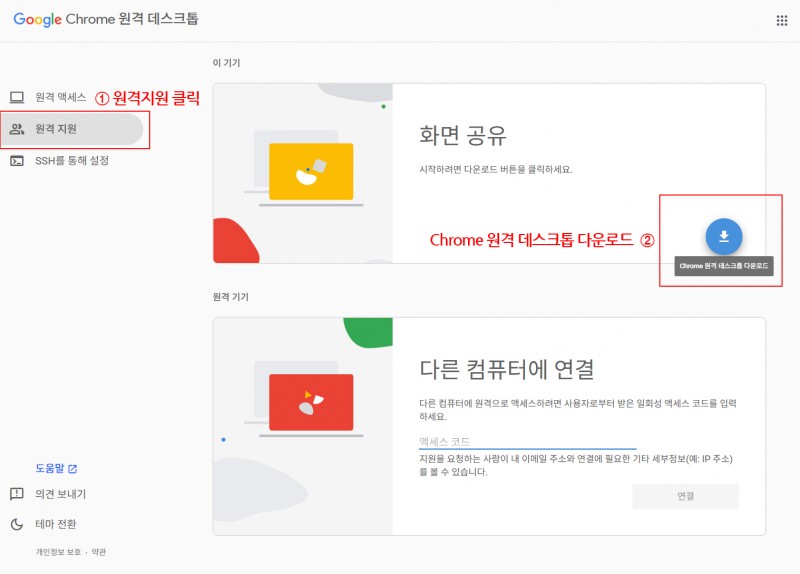This screenshot has height=574, width=800.
Task: Switch theme with 테마 전환
Action: [56, 524]
